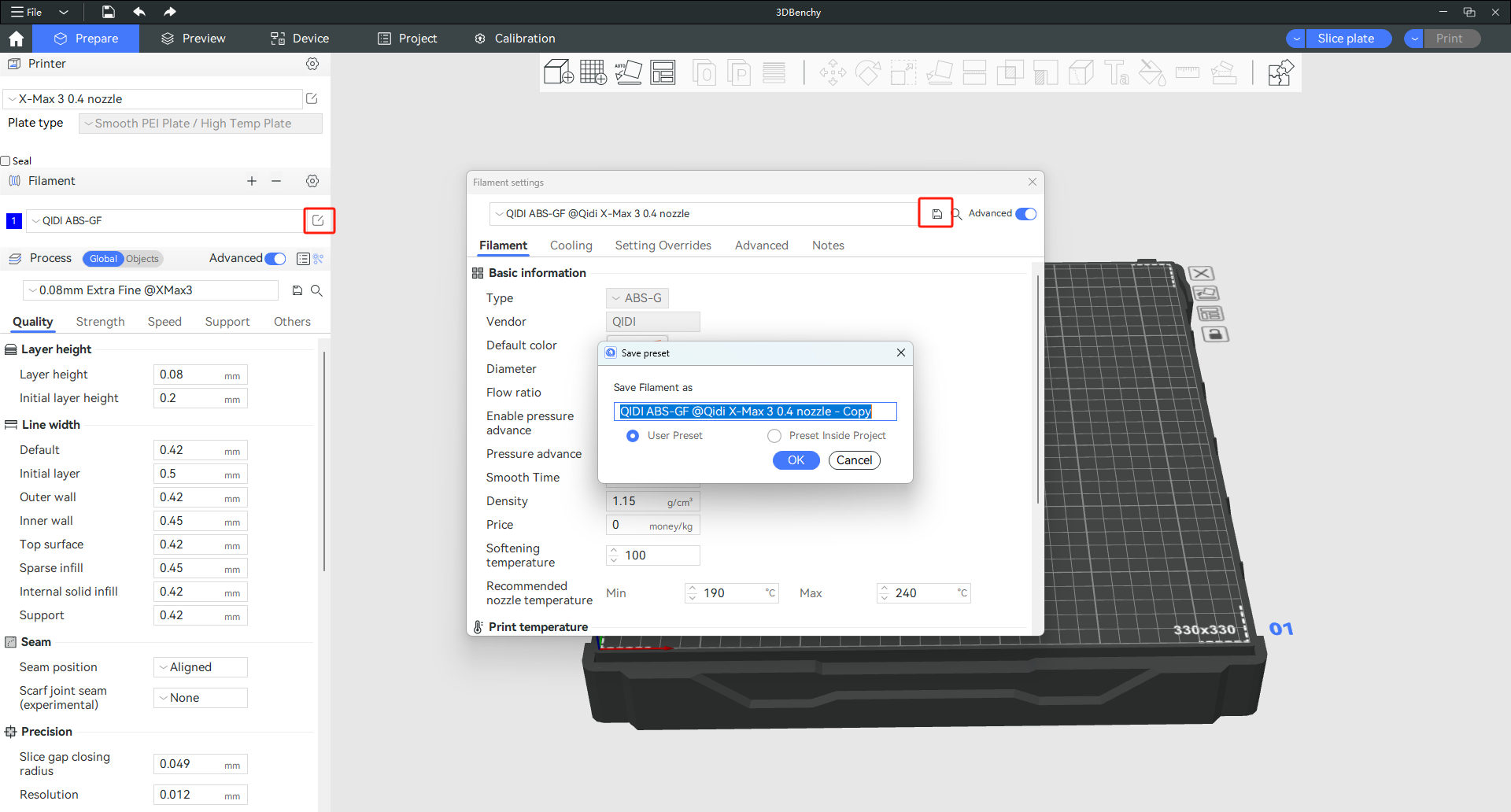Click the save project icon
The image size is (1511, 812).
[109, 12]
